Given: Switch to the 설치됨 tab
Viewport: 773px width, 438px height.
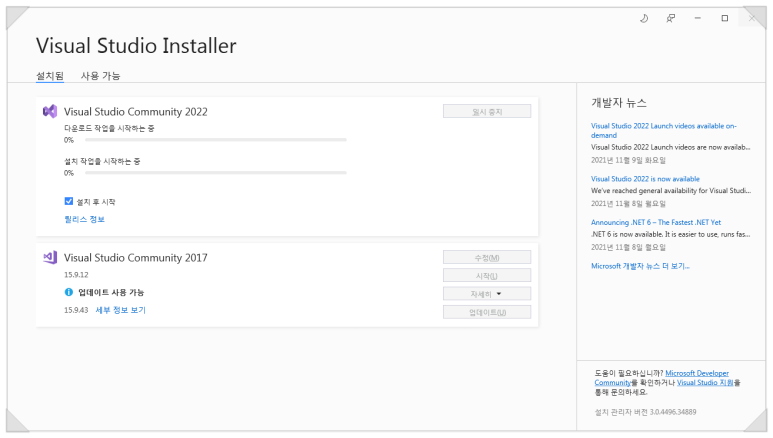Looking at the screenshot, I should point(50,75).
